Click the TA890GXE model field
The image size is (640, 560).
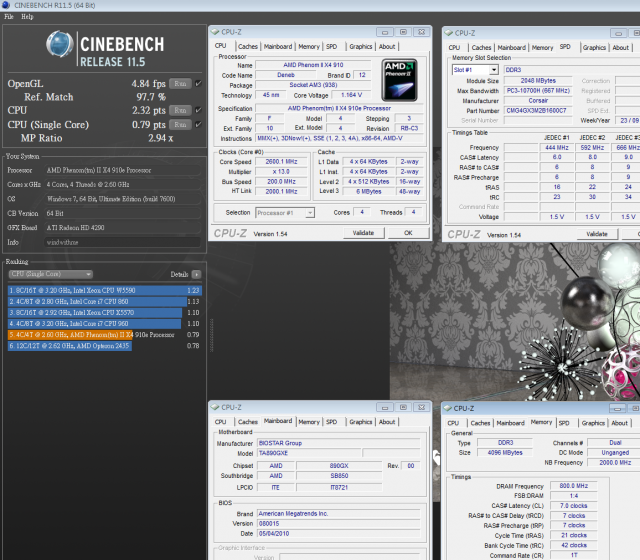point(309,453)
